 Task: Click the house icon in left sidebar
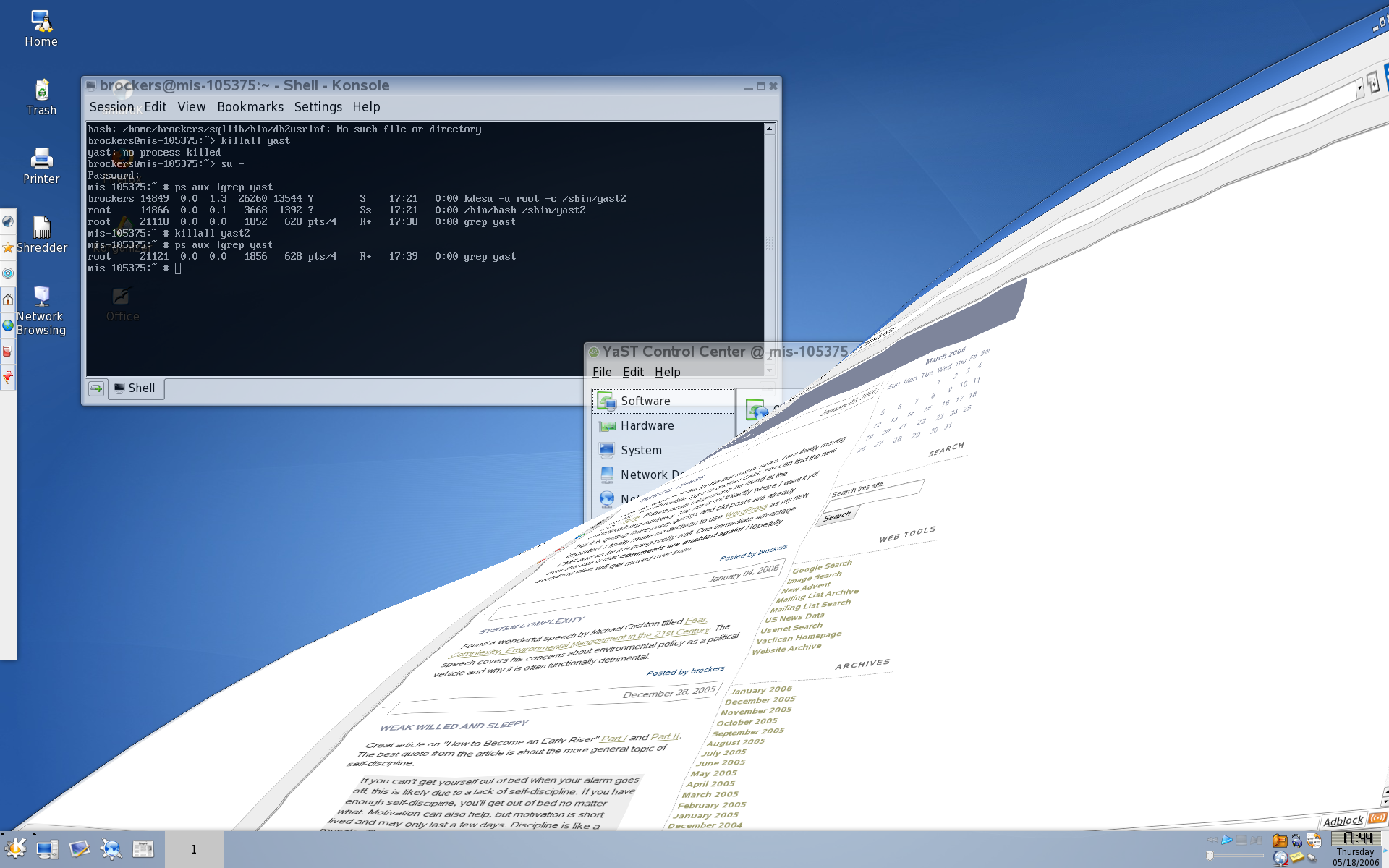tap(8, 299)
